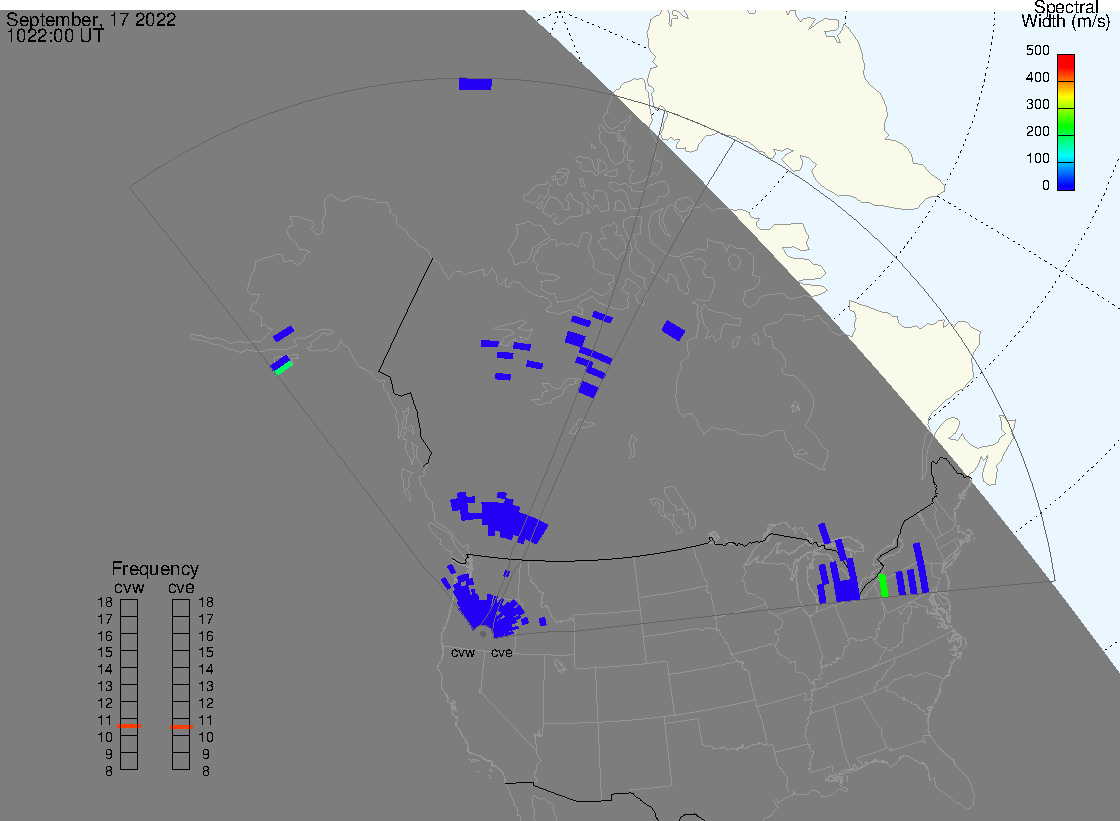Click the spectral width color bar
The height and width of the screenshot is (821, 1120).
click(x=1066, y=122)
